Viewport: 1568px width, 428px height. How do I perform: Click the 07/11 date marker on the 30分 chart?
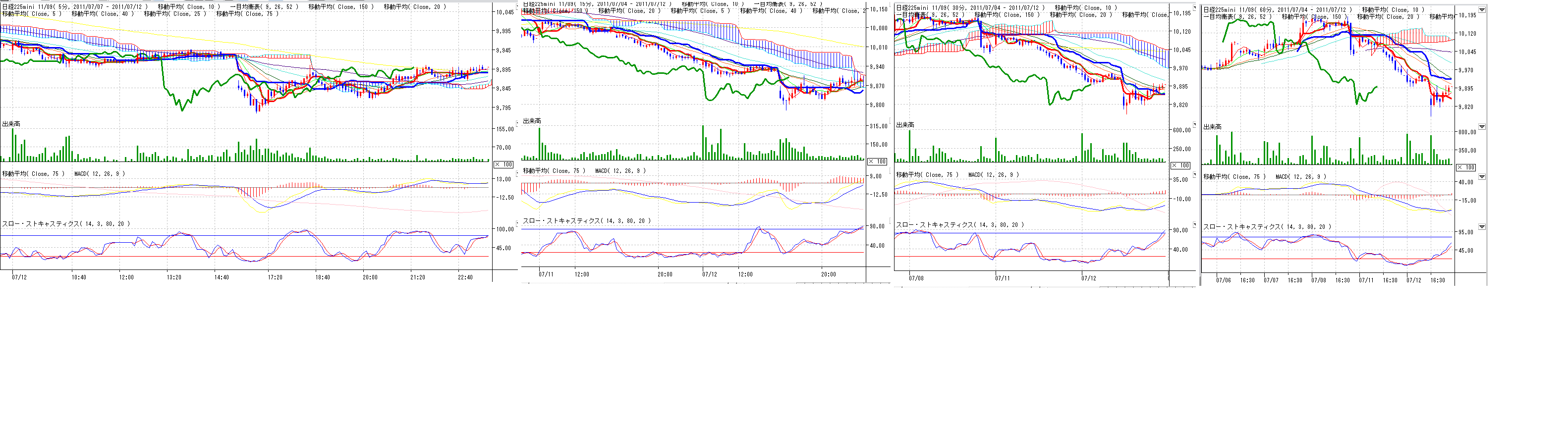(x=1002, y=278)
